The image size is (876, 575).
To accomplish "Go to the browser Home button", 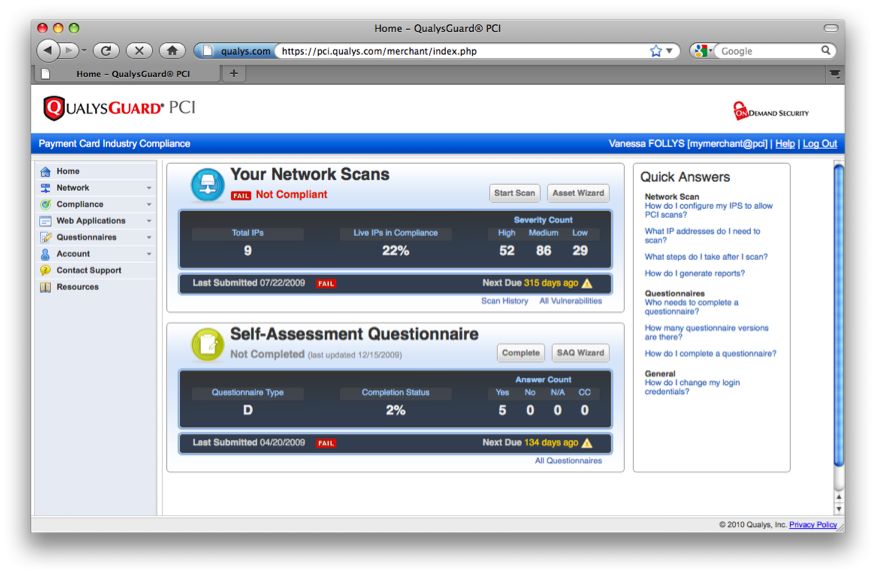I will (x=172, y=51).
